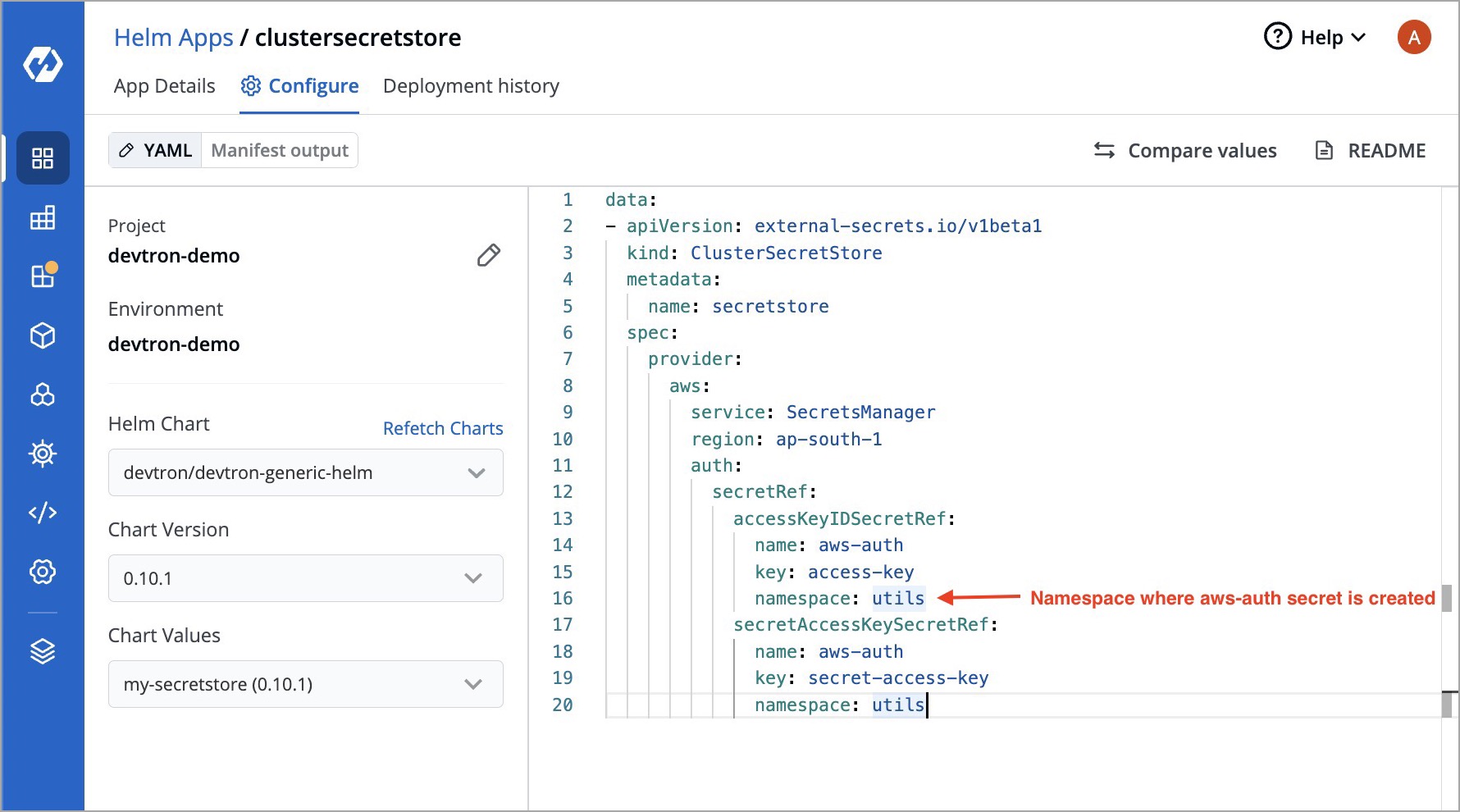Open the Chart Store hexagons icon
The width and height of the screenshot is (1460, 812).
pyautogui.click(x=42, y=395)
